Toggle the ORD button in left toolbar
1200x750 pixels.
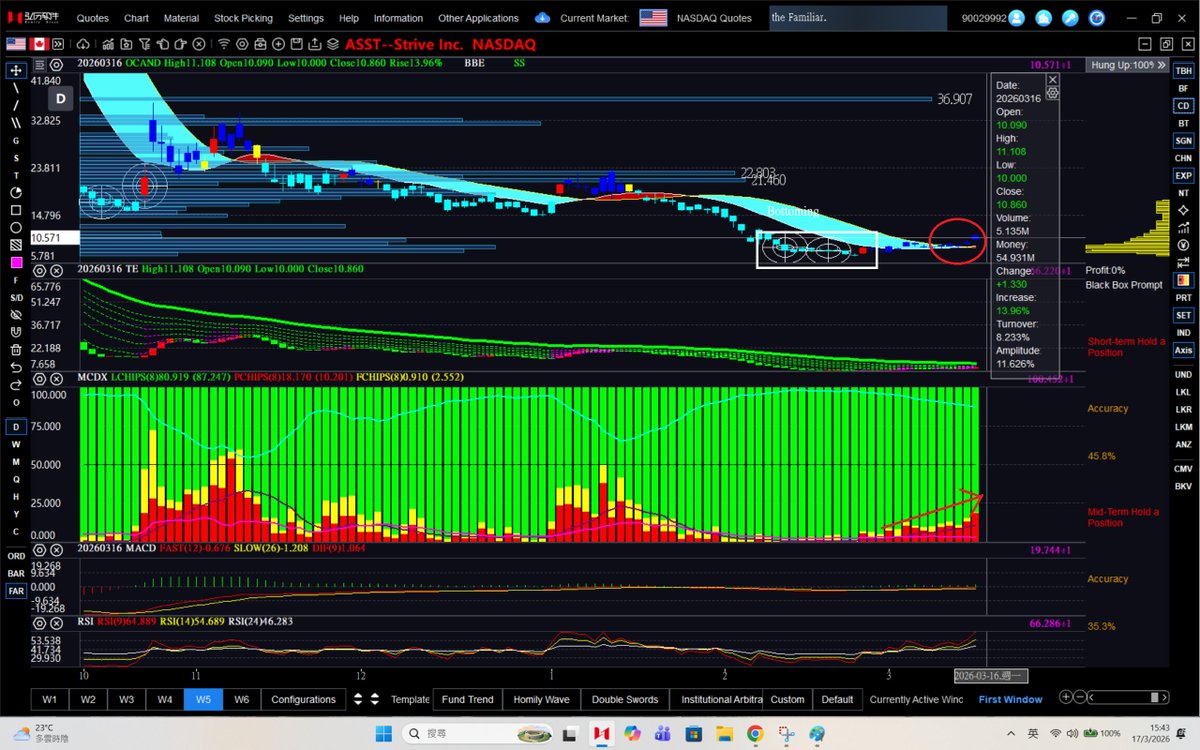pos(16,555)
